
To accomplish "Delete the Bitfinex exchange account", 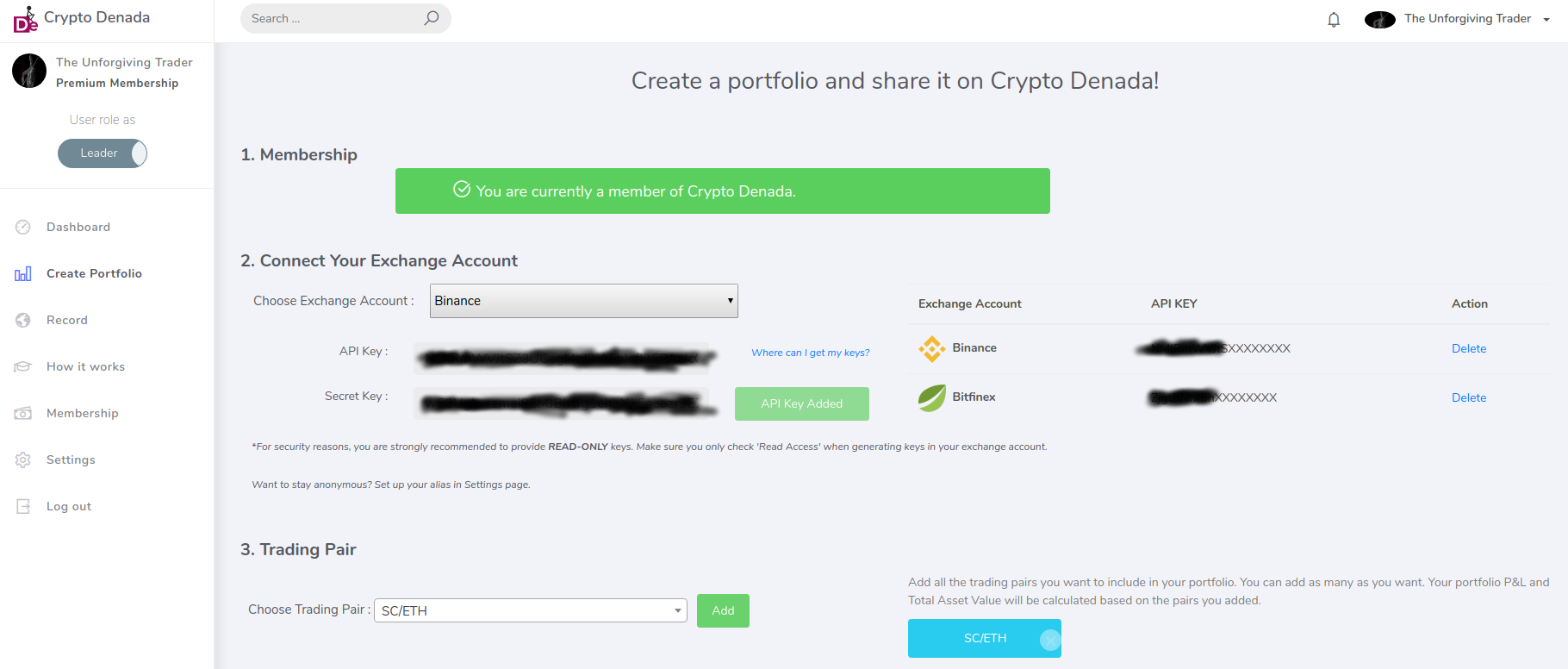I will [x=1468, y=397].
